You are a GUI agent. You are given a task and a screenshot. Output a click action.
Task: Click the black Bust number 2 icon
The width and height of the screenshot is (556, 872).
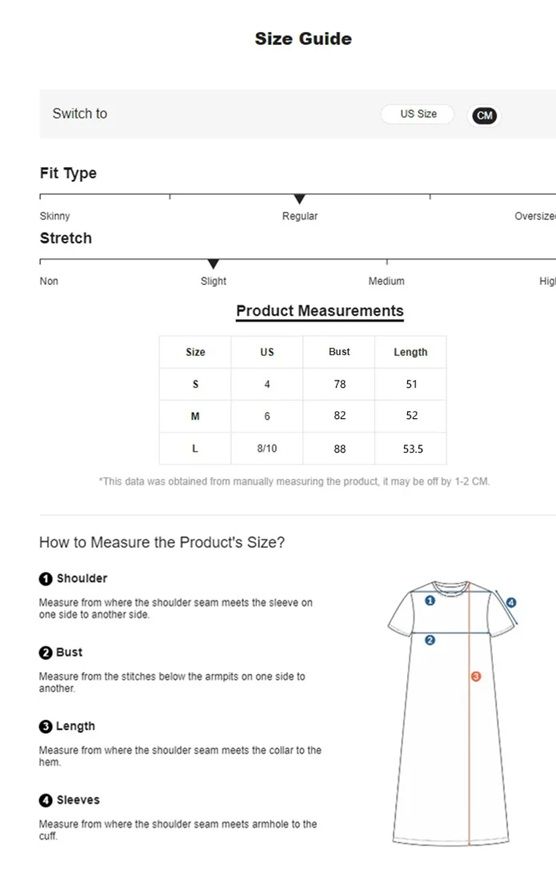point(46,653)
